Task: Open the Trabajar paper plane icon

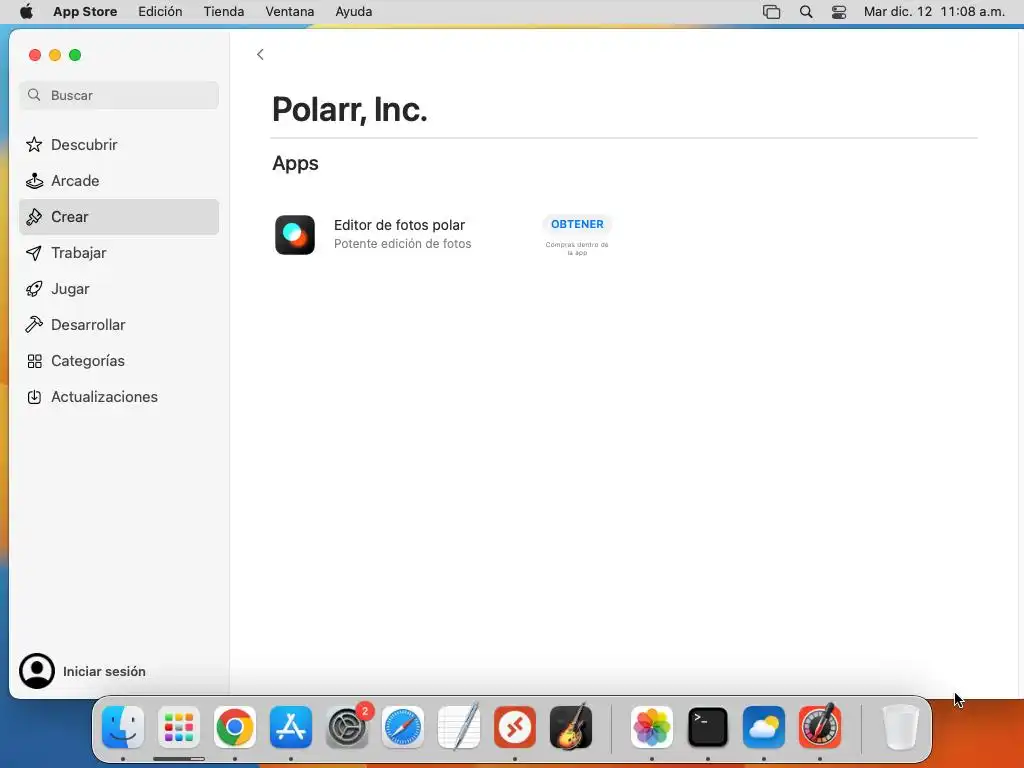Action: (x=34, y=253)
